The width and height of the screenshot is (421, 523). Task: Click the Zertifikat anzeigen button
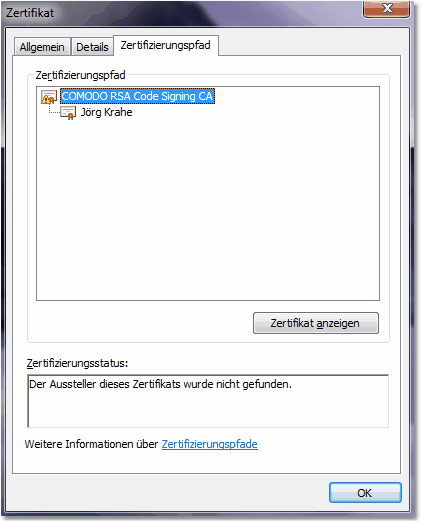(316, 323)
